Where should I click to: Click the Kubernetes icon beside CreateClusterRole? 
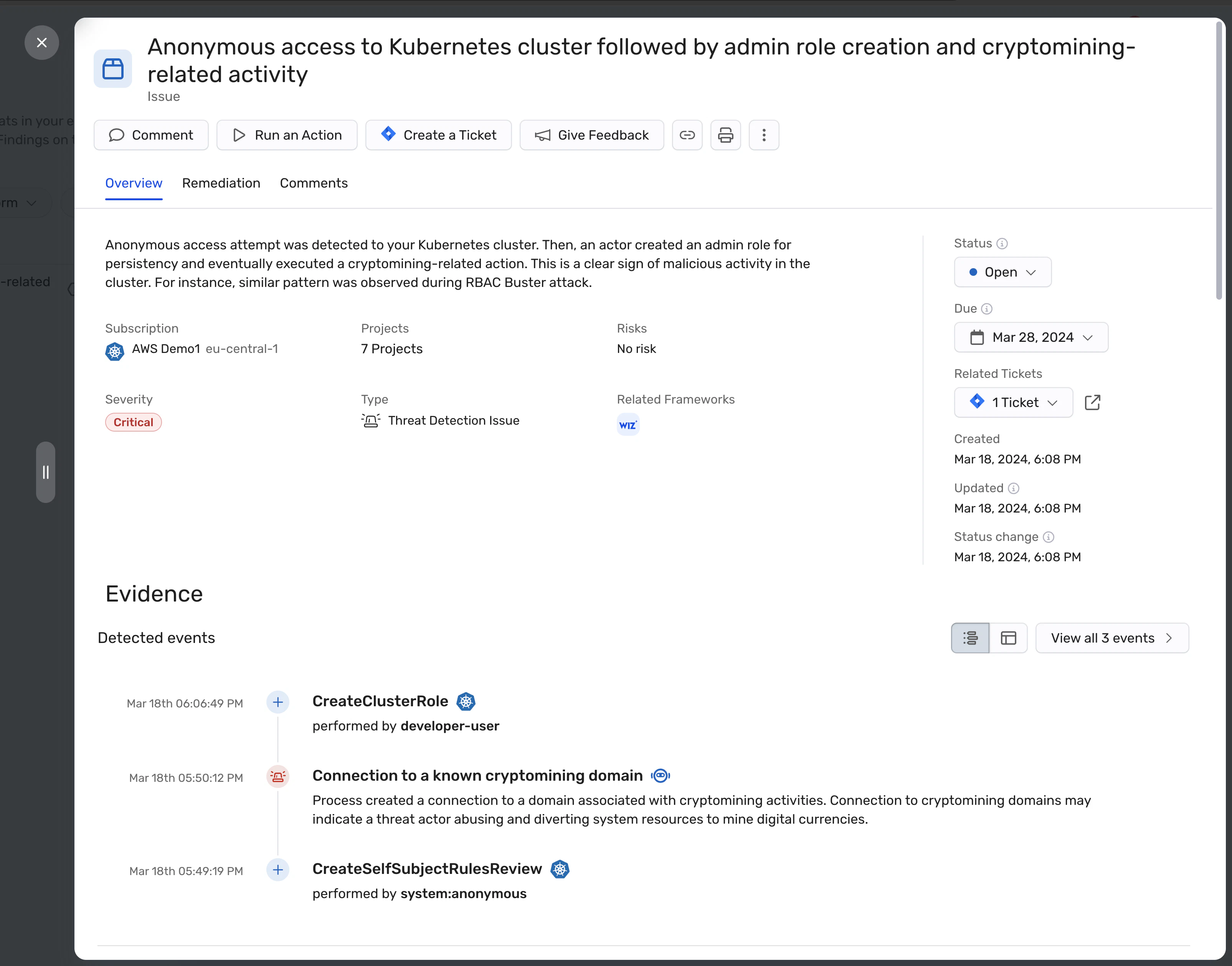(x=466, y=702)
